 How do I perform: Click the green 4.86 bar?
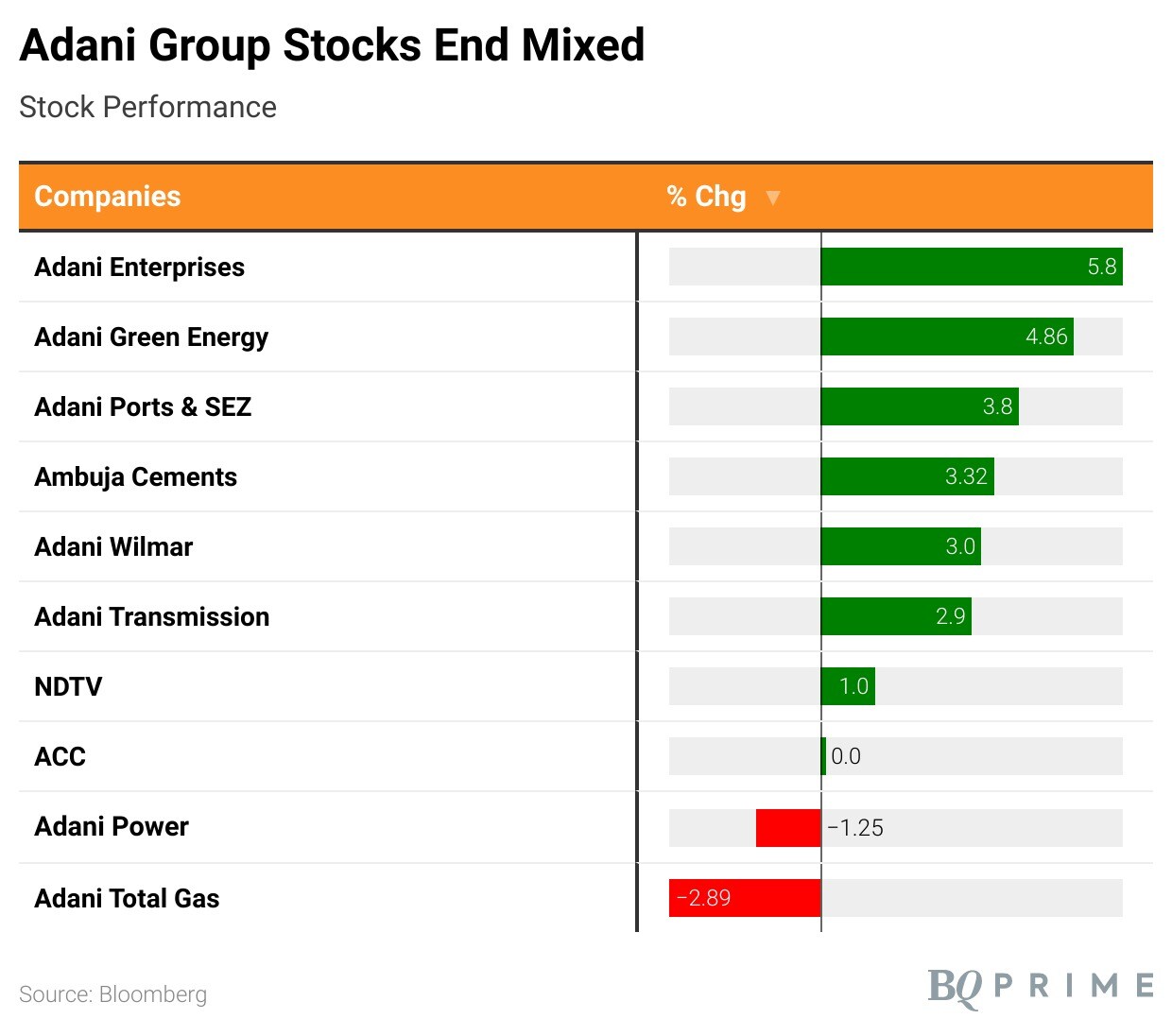coord(947,337)
